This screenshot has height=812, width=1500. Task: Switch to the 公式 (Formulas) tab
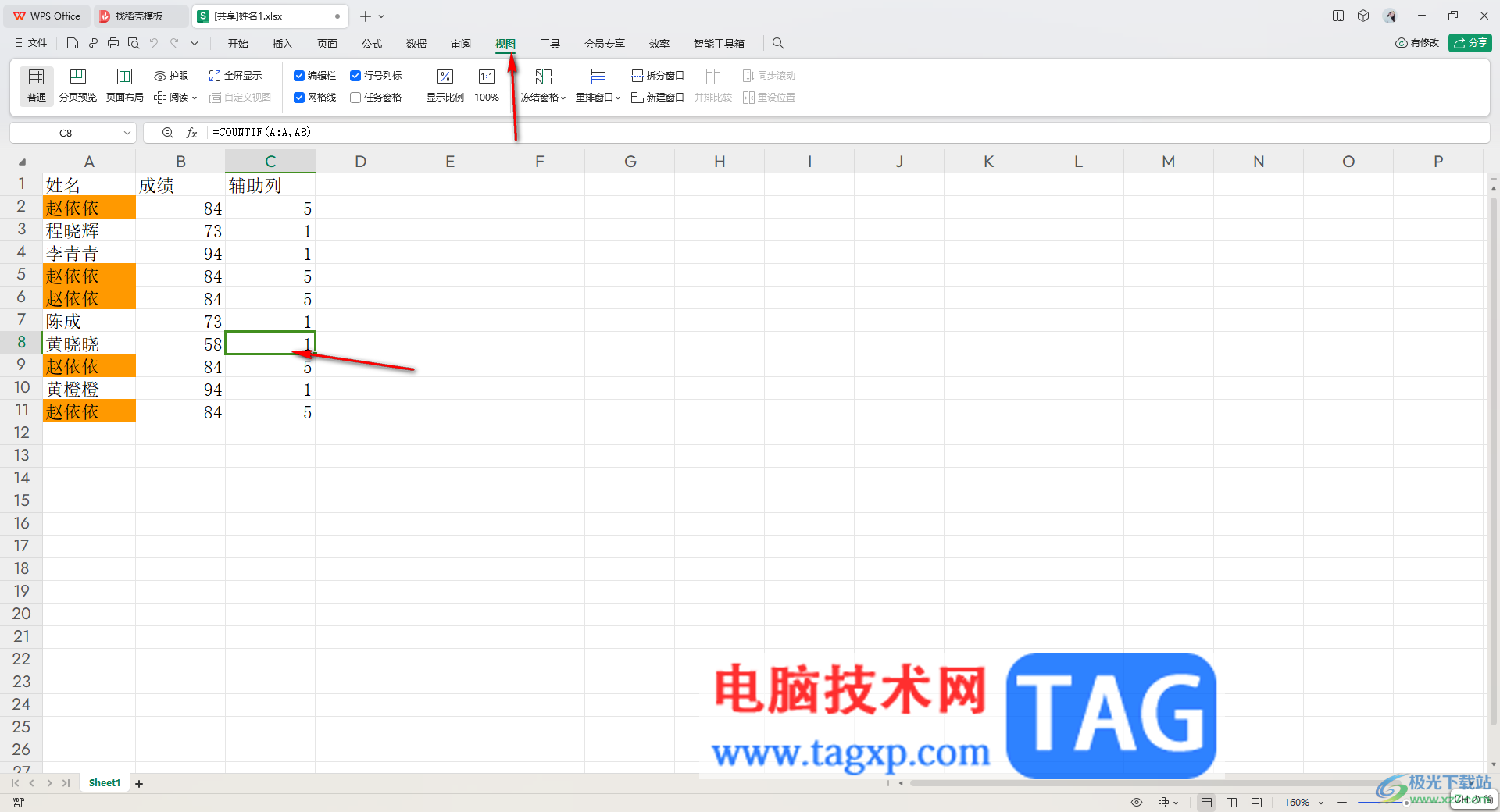tap(372, 44)
